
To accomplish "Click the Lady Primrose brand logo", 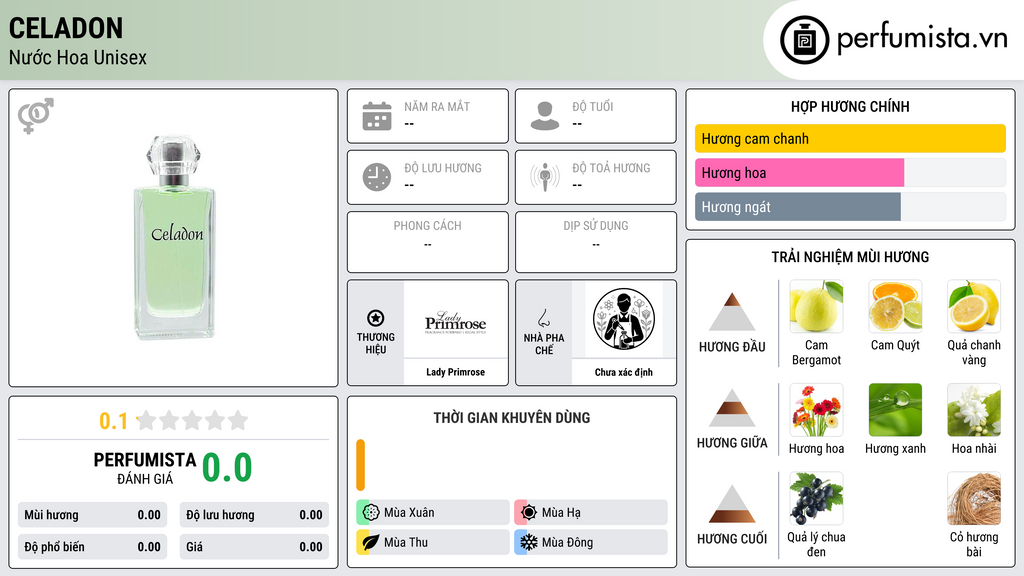I will [x=455, y=320].
